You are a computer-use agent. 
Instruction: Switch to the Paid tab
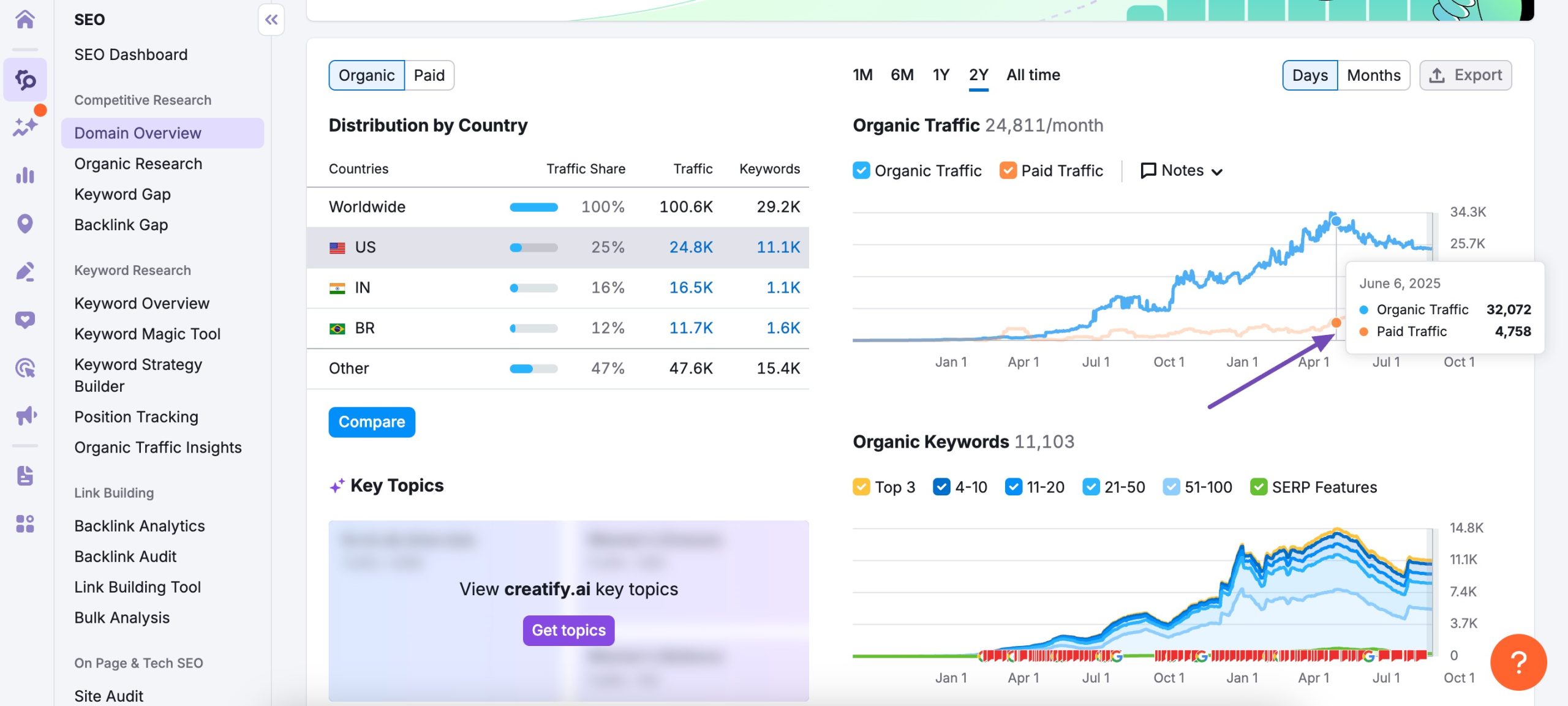pos(429,75)
